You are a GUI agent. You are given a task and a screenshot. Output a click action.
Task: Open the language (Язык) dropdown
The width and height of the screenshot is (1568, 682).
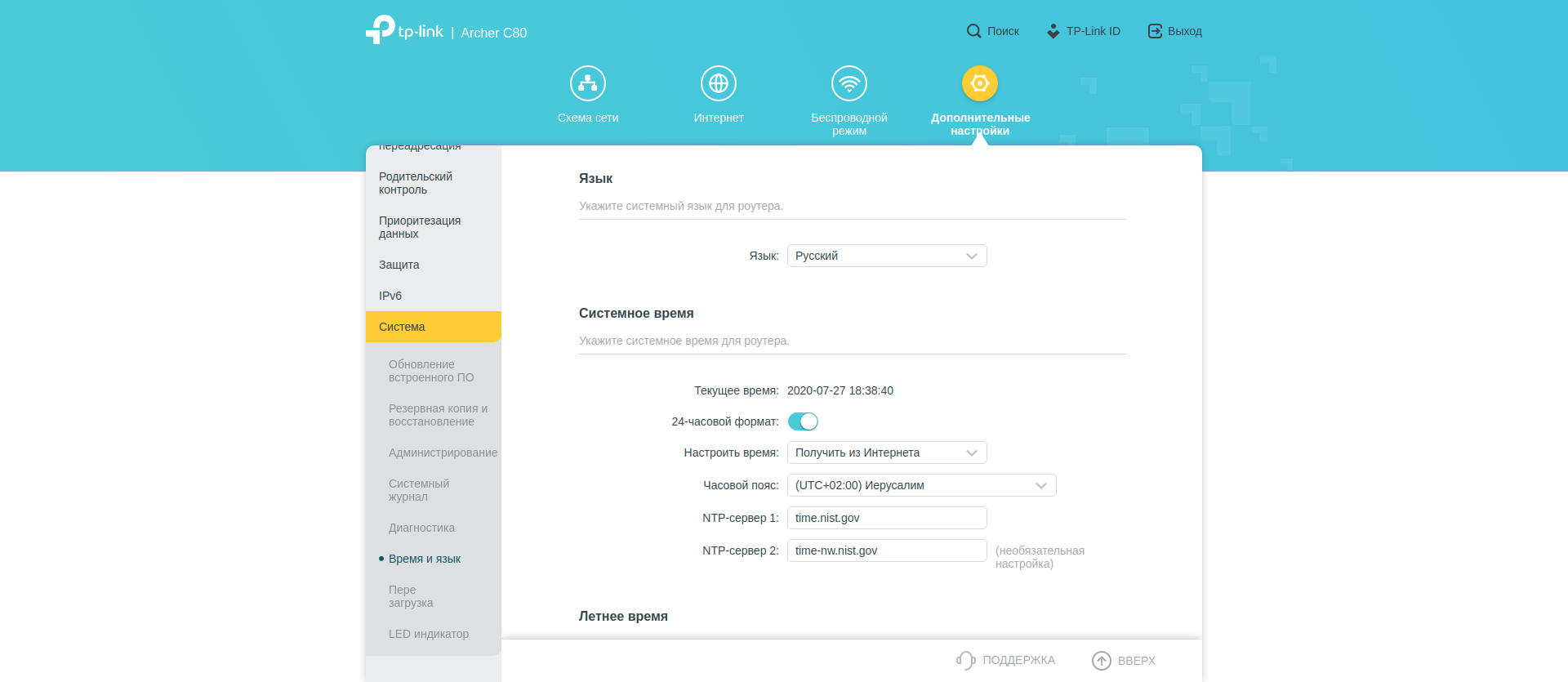point(886,256)
